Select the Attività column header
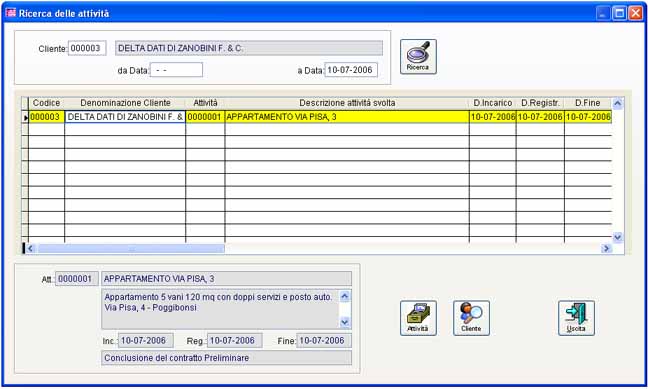This screenshot has height=389, width=648. (x=205, y=103)
